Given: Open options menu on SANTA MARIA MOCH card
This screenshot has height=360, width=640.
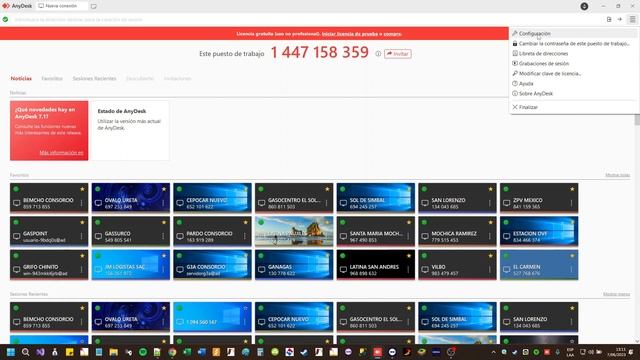Looking at the screenshot, I should pos(408,236).
